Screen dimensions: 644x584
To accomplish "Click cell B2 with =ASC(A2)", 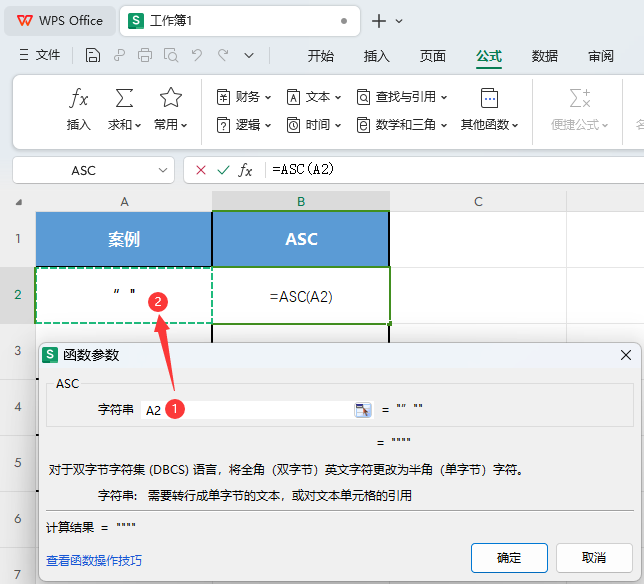I will click(301, 296).
